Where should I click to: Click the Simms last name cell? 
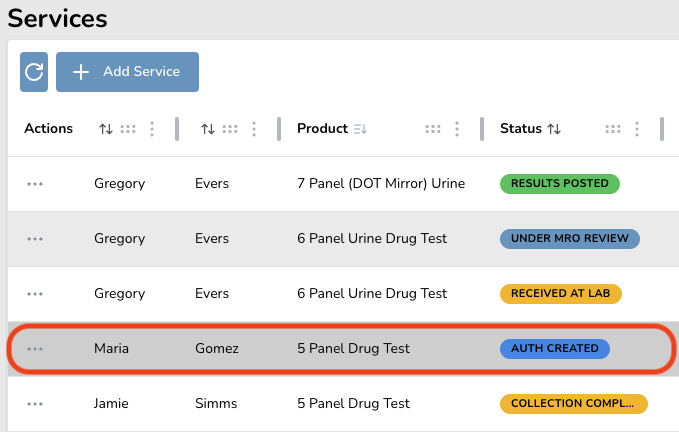coord(216,403)
